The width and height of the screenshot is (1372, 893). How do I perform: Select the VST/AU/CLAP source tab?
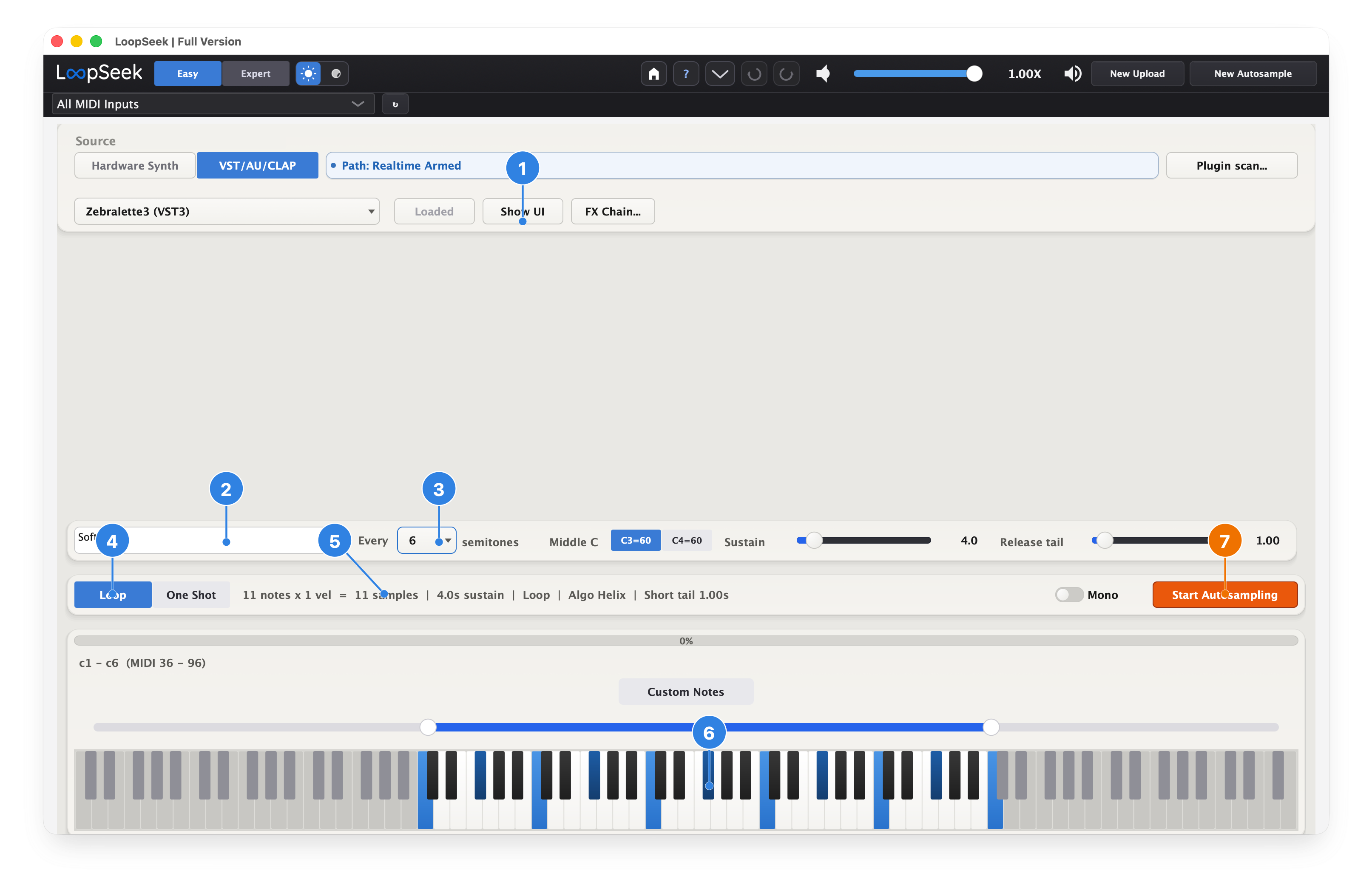click(257, 165)
